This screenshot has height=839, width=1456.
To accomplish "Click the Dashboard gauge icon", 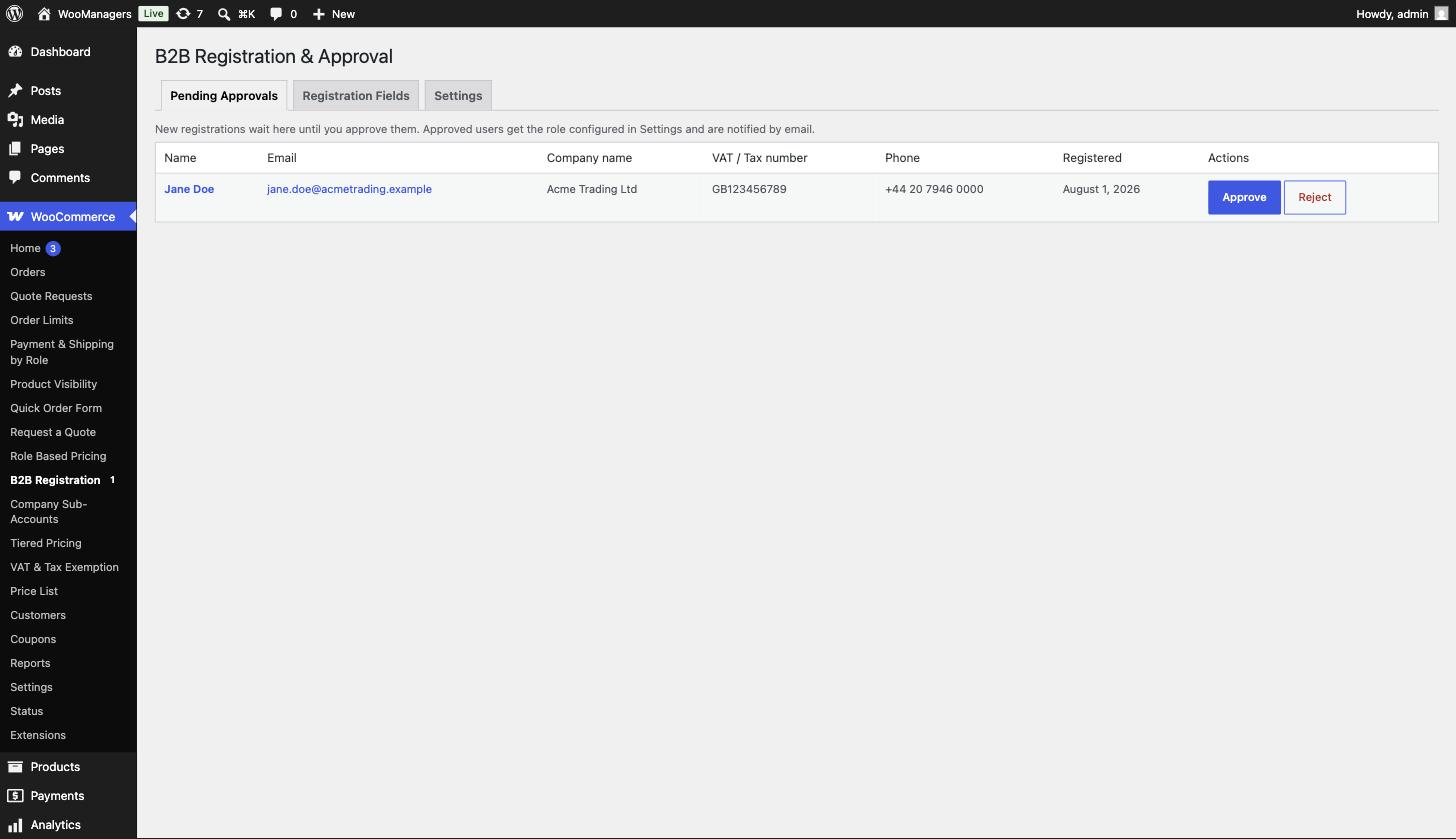I will (15, 52).
